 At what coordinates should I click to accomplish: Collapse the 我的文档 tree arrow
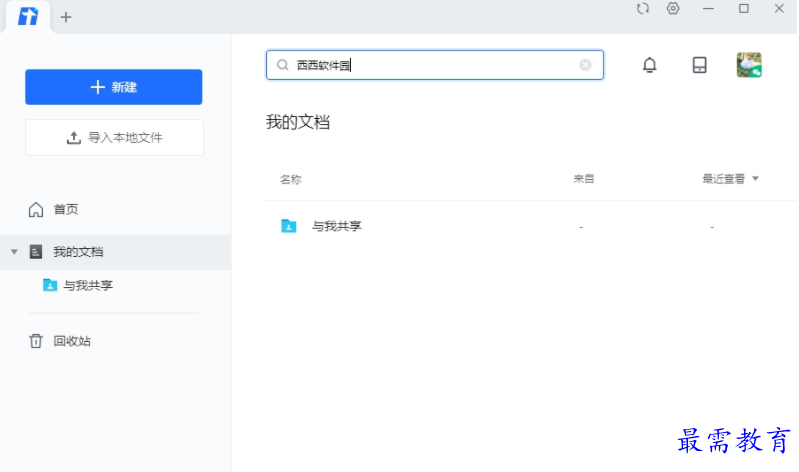(14, 252)
